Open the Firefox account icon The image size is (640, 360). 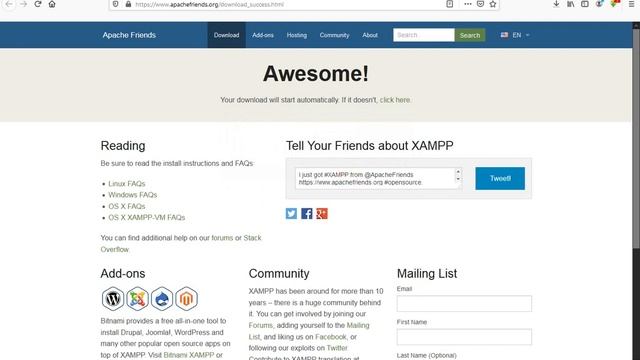pyautogui.click(x=599, y=4)
